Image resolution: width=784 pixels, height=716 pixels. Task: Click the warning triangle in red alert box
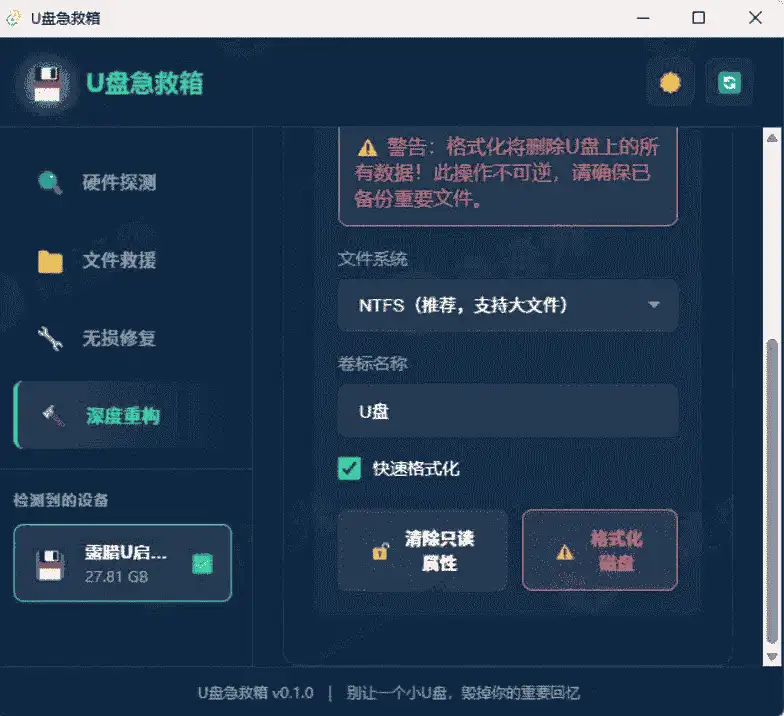pos(368,148)
